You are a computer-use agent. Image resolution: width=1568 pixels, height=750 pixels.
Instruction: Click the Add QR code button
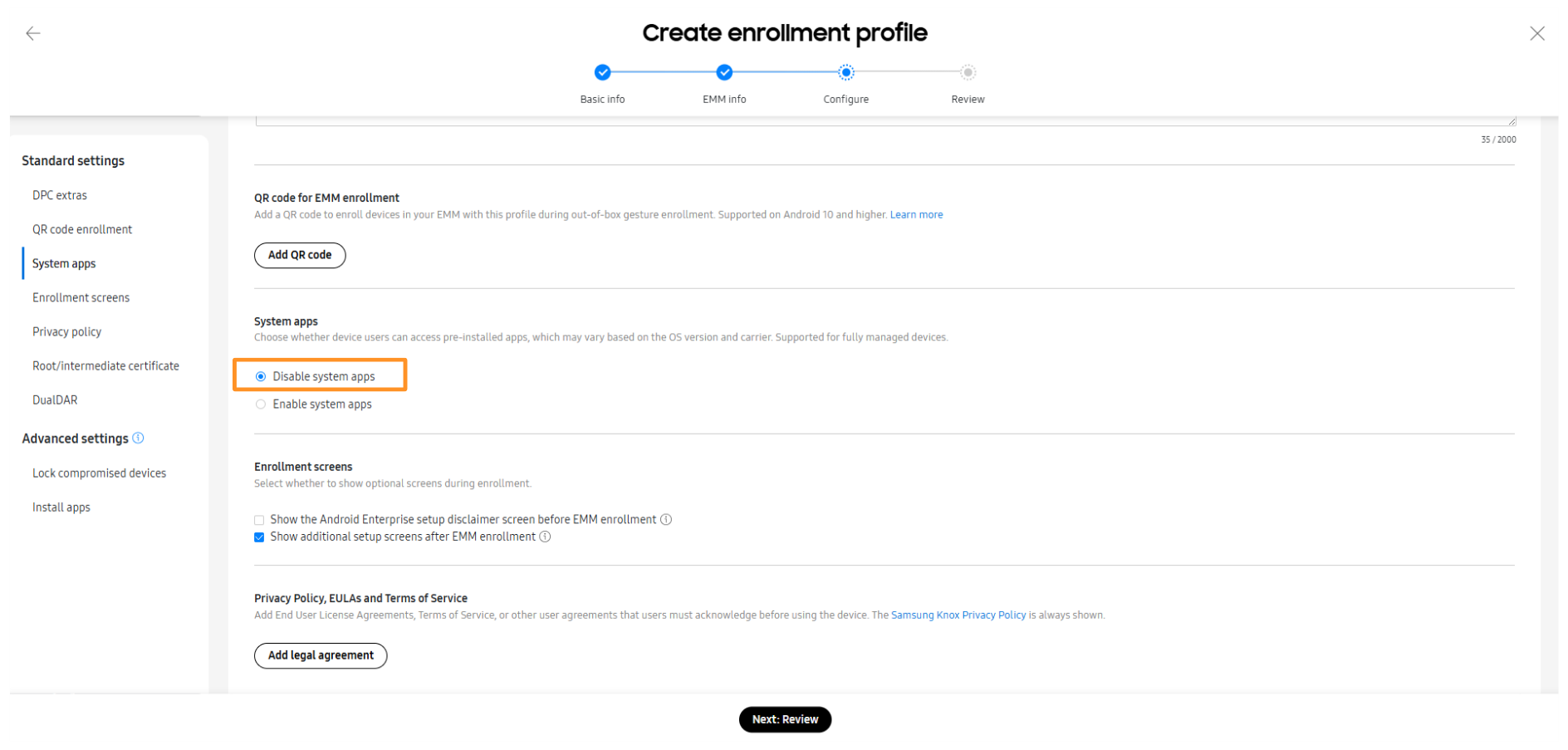click(300, 255)
